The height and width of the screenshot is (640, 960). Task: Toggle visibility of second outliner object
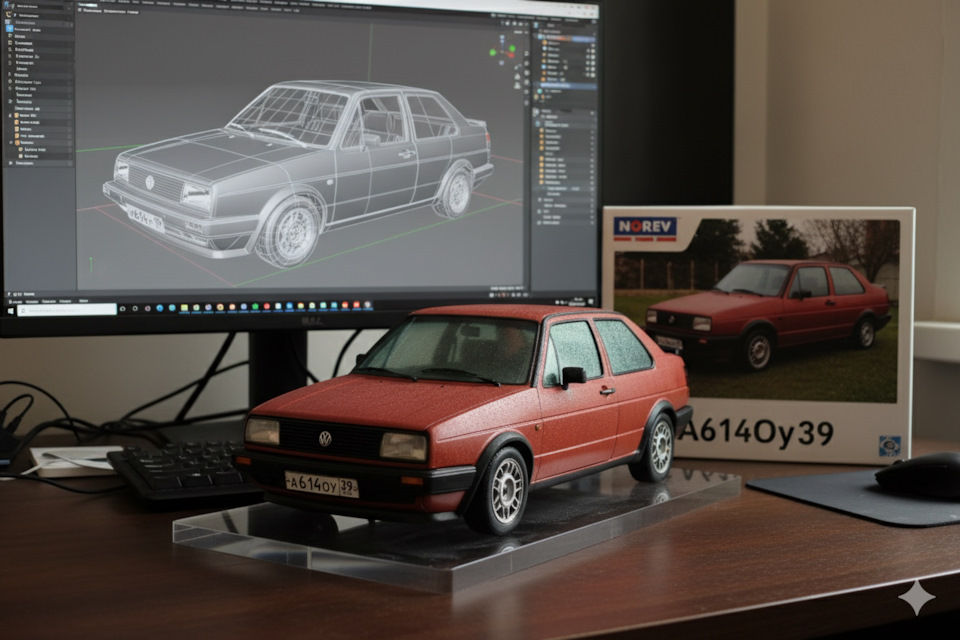point(593,50)
